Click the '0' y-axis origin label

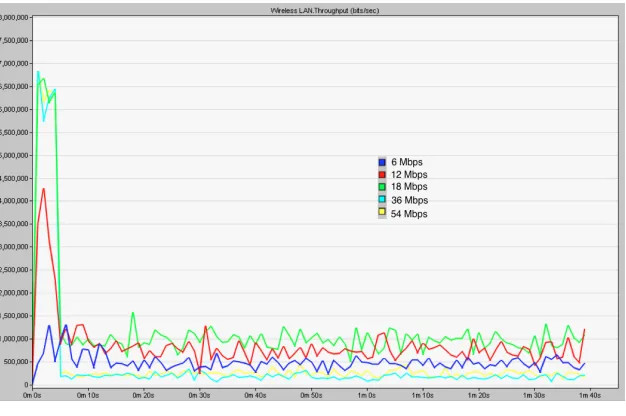27,385
